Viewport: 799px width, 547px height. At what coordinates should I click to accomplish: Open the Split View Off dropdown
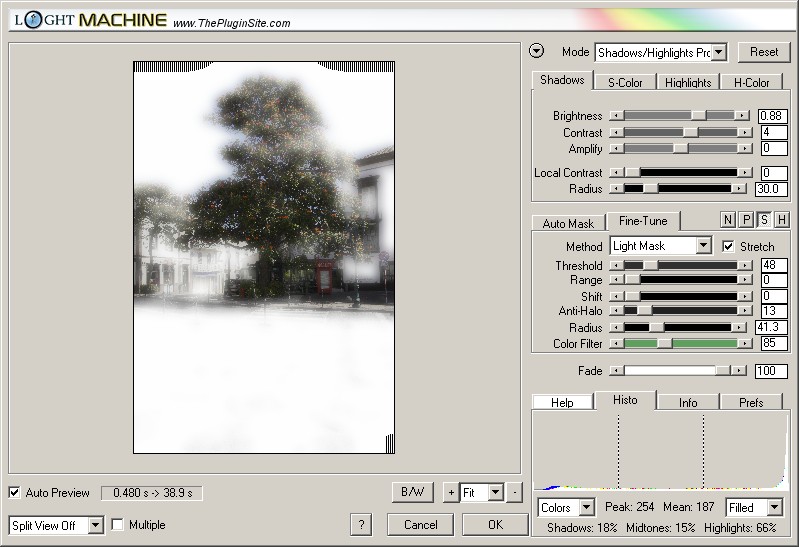pyautogui.click(x=95, y=525)
